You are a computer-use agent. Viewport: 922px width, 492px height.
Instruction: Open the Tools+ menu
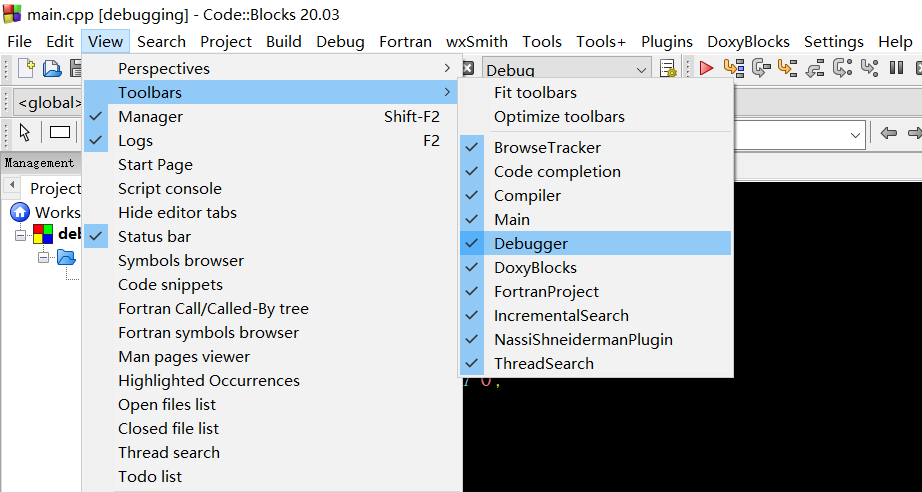click(x=600, y=42)
